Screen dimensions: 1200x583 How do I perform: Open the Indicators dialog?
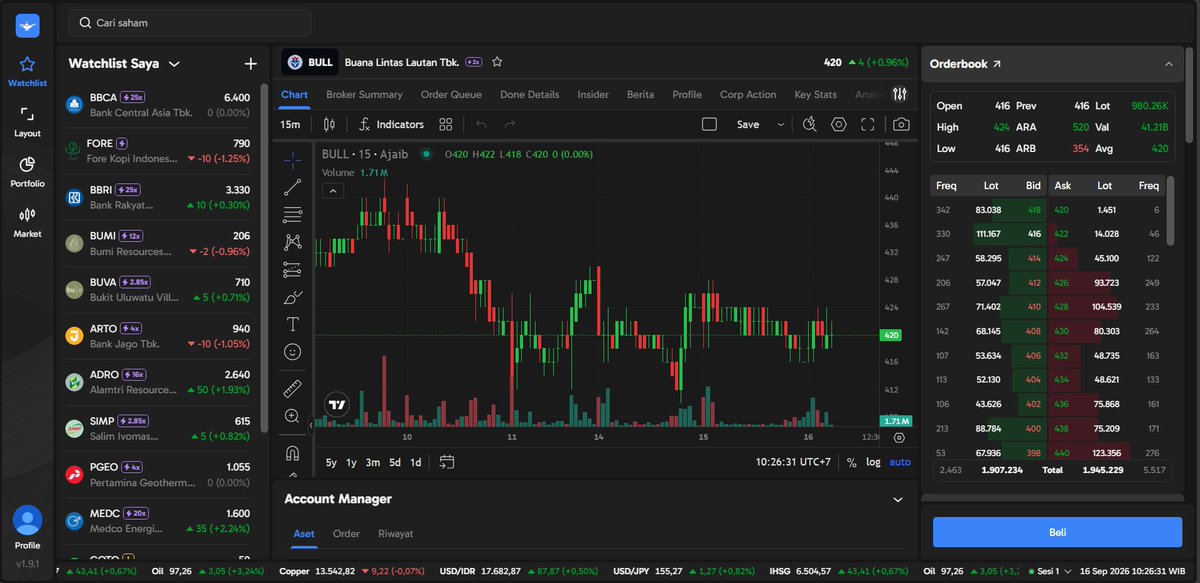point(391,124)
